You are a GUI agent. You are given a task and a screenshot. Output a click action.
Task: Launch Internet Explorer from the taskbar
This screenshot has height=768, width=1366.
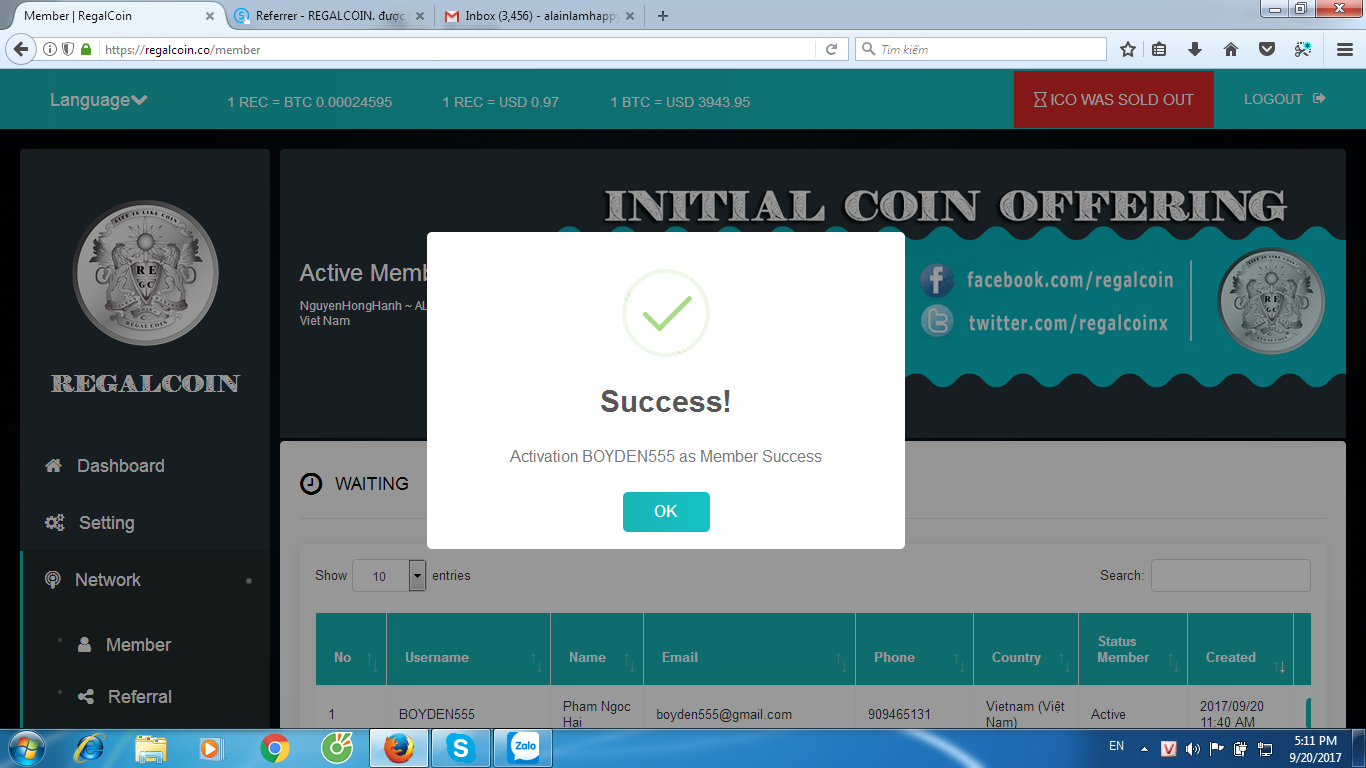(90, 748)
